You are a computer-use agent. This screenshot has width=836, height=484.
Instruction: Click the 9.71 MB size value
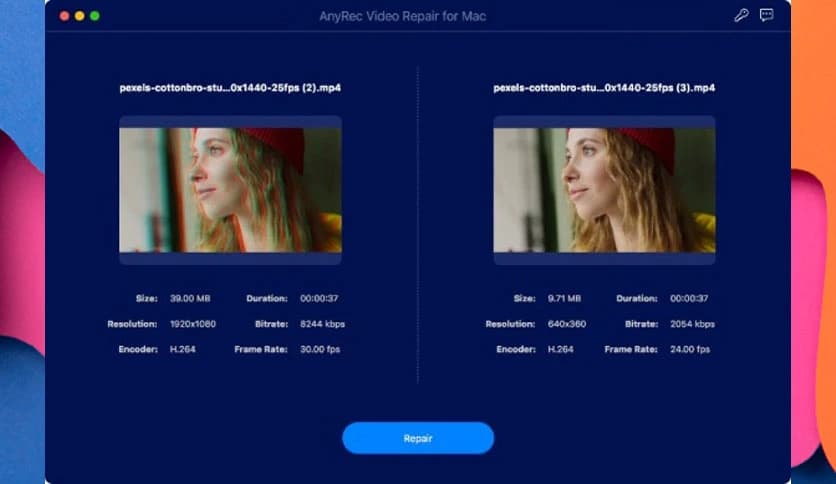564,299
